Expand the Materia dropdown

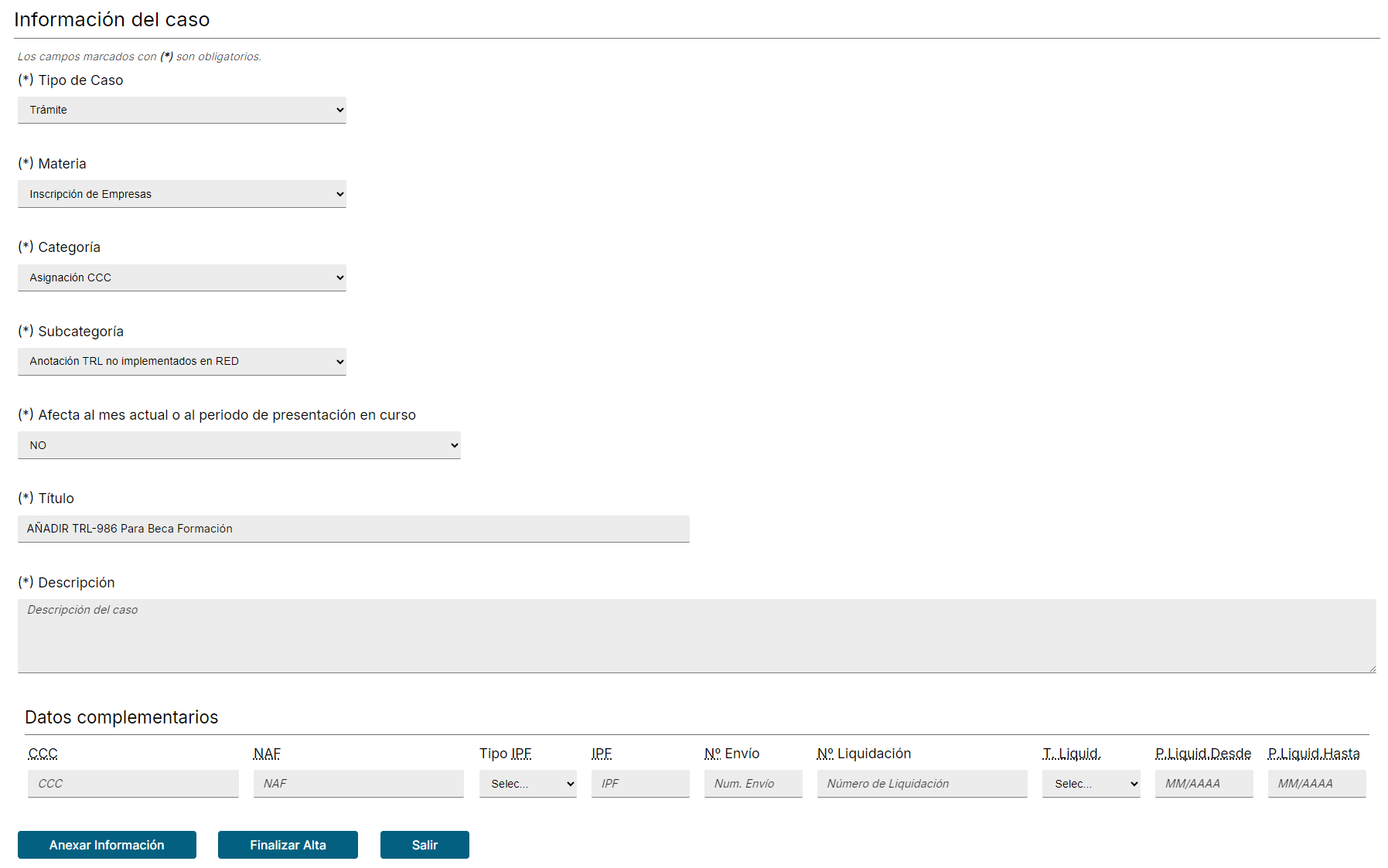pyautogui.click(x=182, y=194)
